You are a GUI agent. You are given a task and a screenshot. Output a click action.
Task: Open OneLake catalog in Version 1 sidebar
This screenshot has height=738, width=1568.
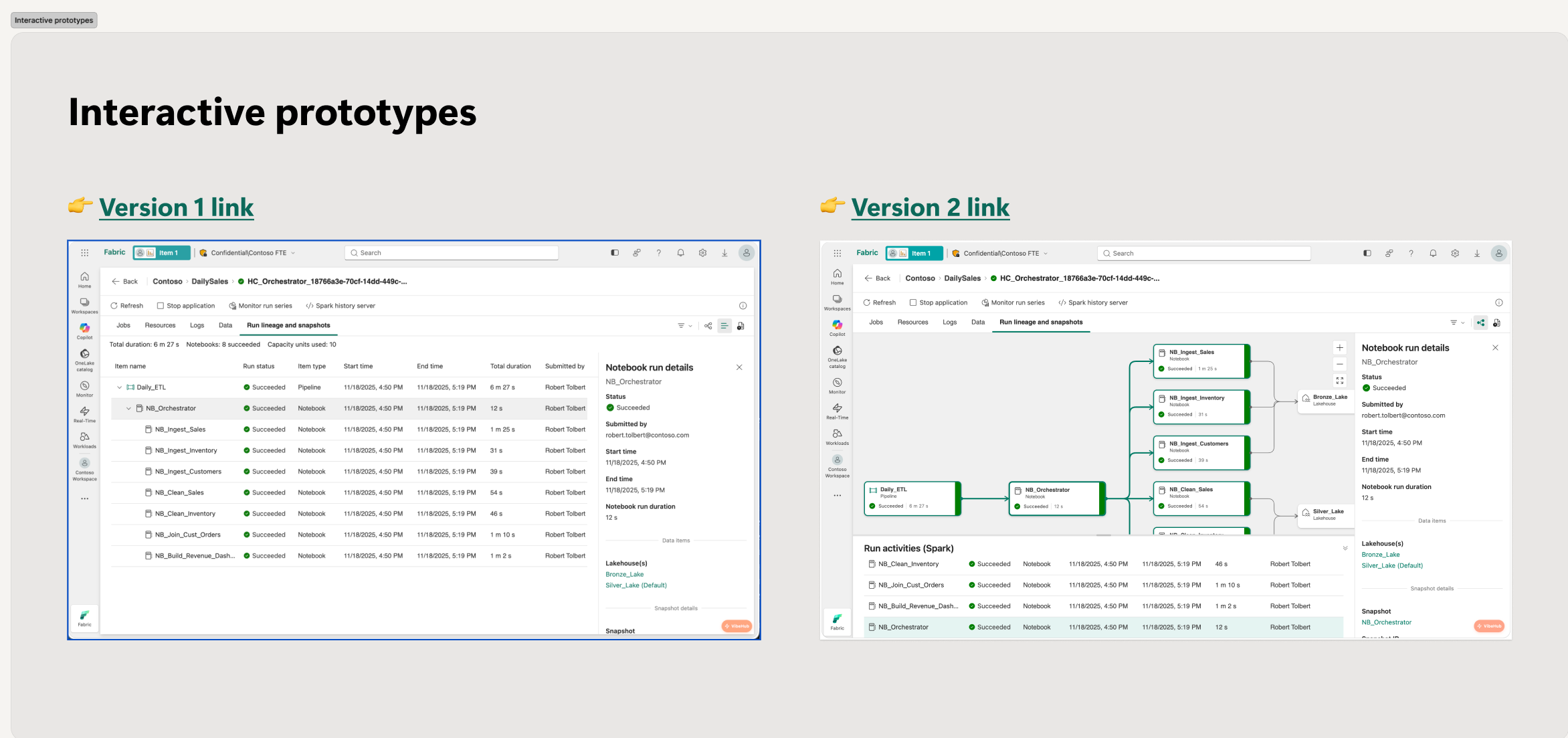85,360
